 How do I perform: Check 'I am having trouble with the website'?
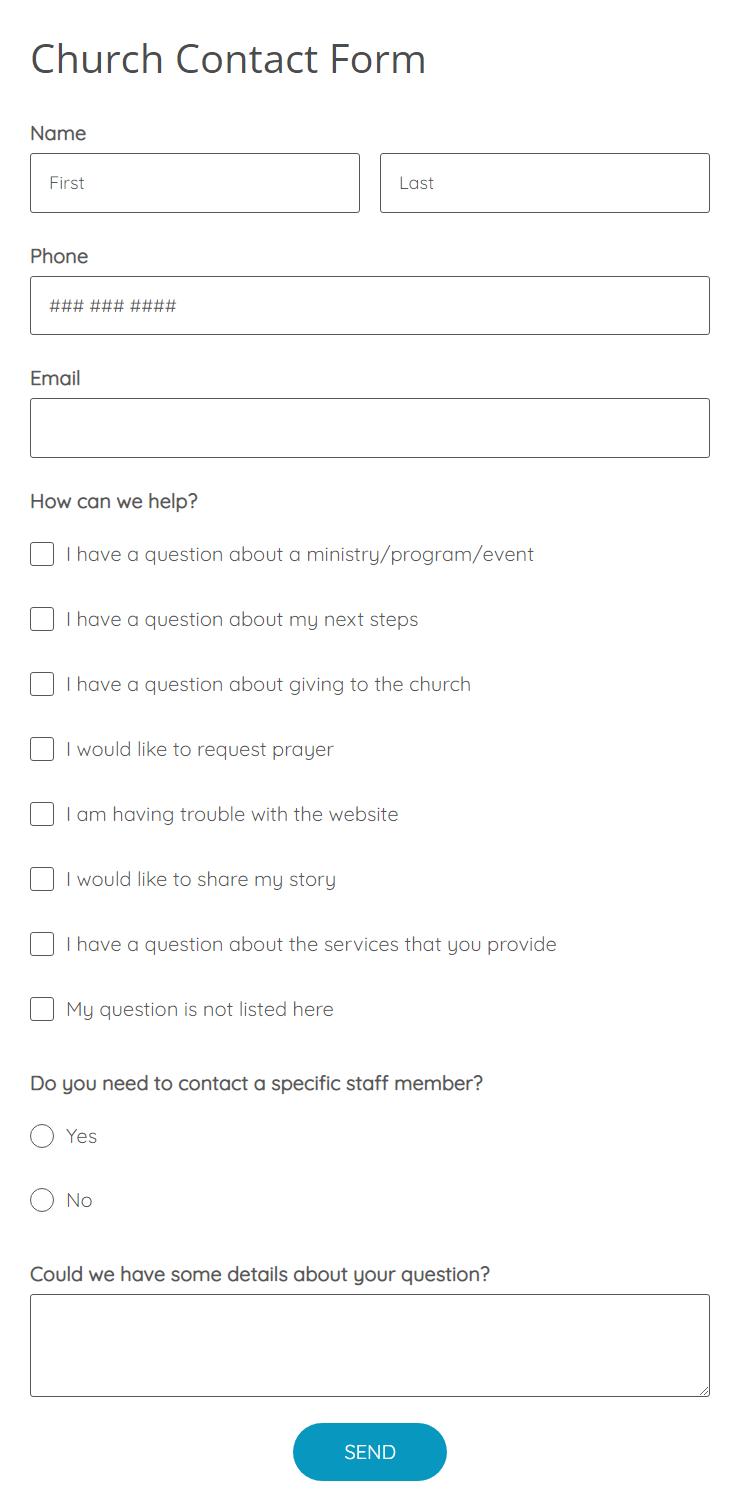point(41,814)
